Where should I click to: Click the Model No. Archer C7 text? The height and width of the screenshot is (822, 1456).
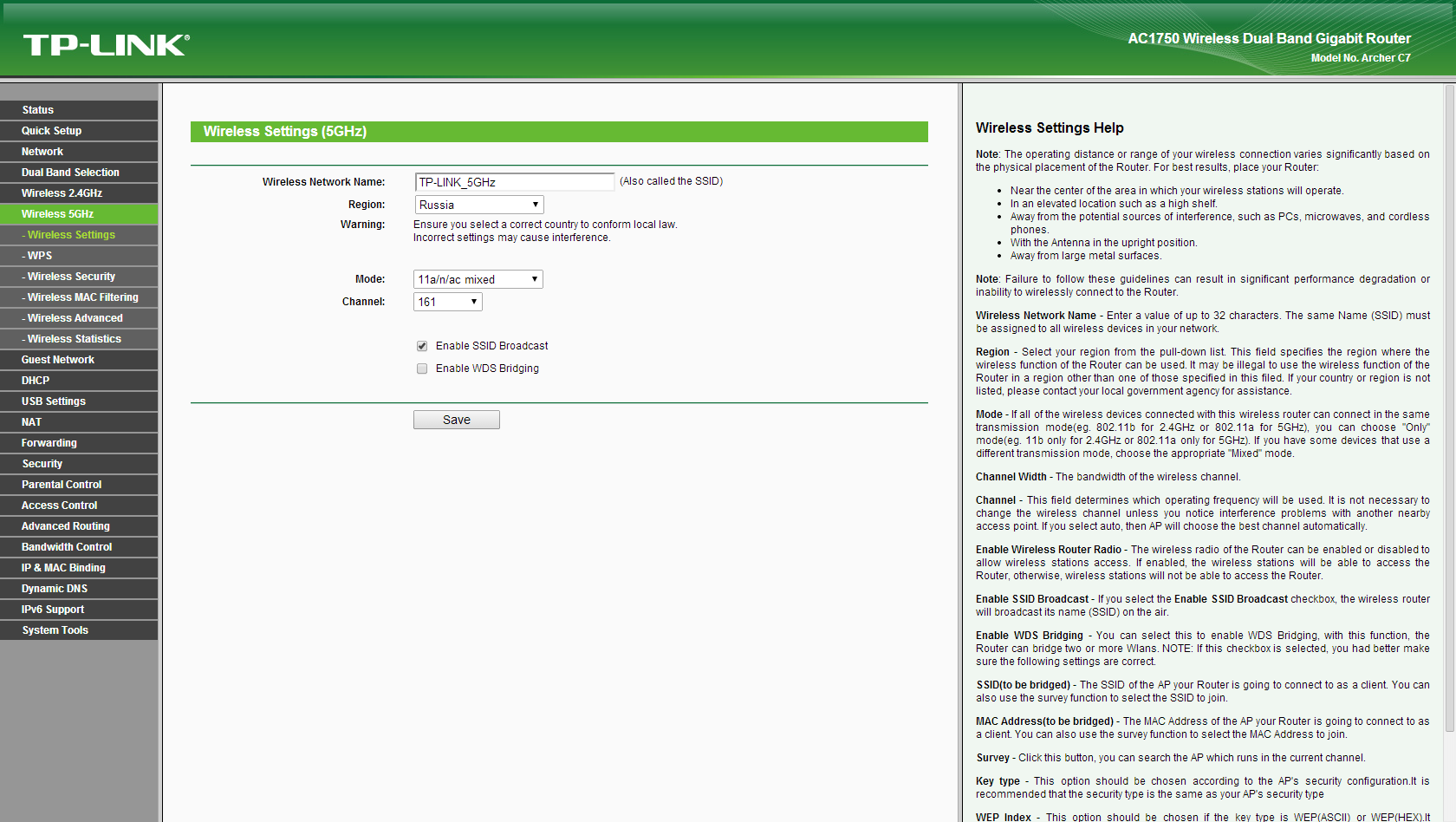click(1361, 58)
